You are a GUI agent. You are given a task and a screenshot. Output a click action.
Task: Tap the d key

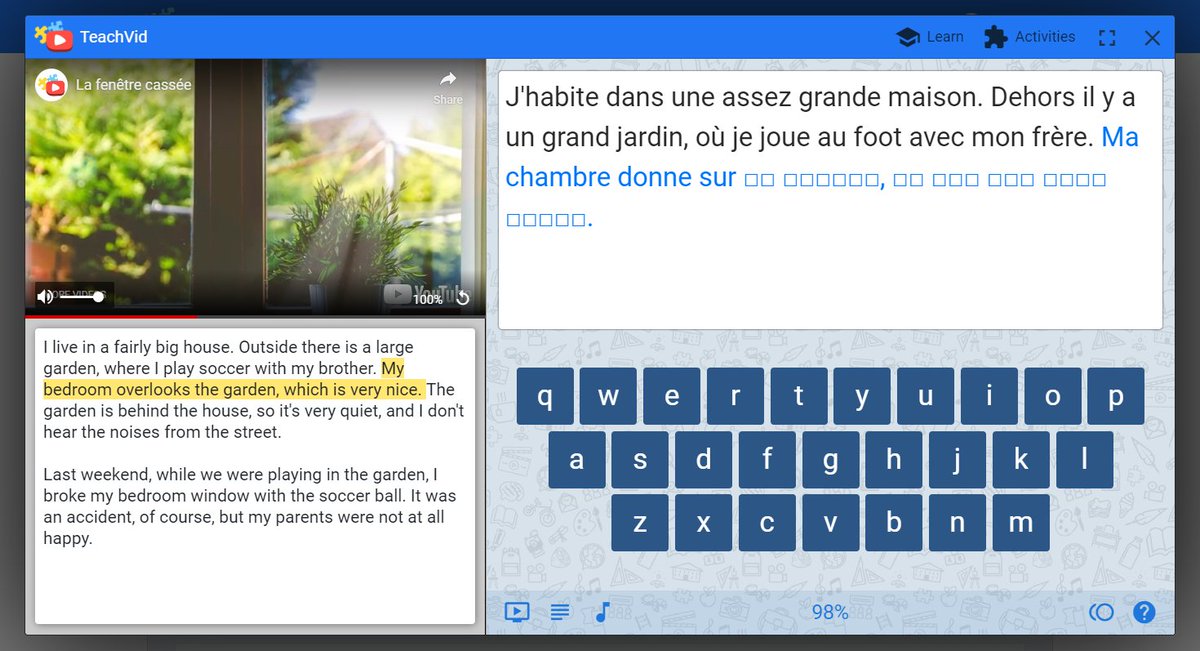click(704, 460)
